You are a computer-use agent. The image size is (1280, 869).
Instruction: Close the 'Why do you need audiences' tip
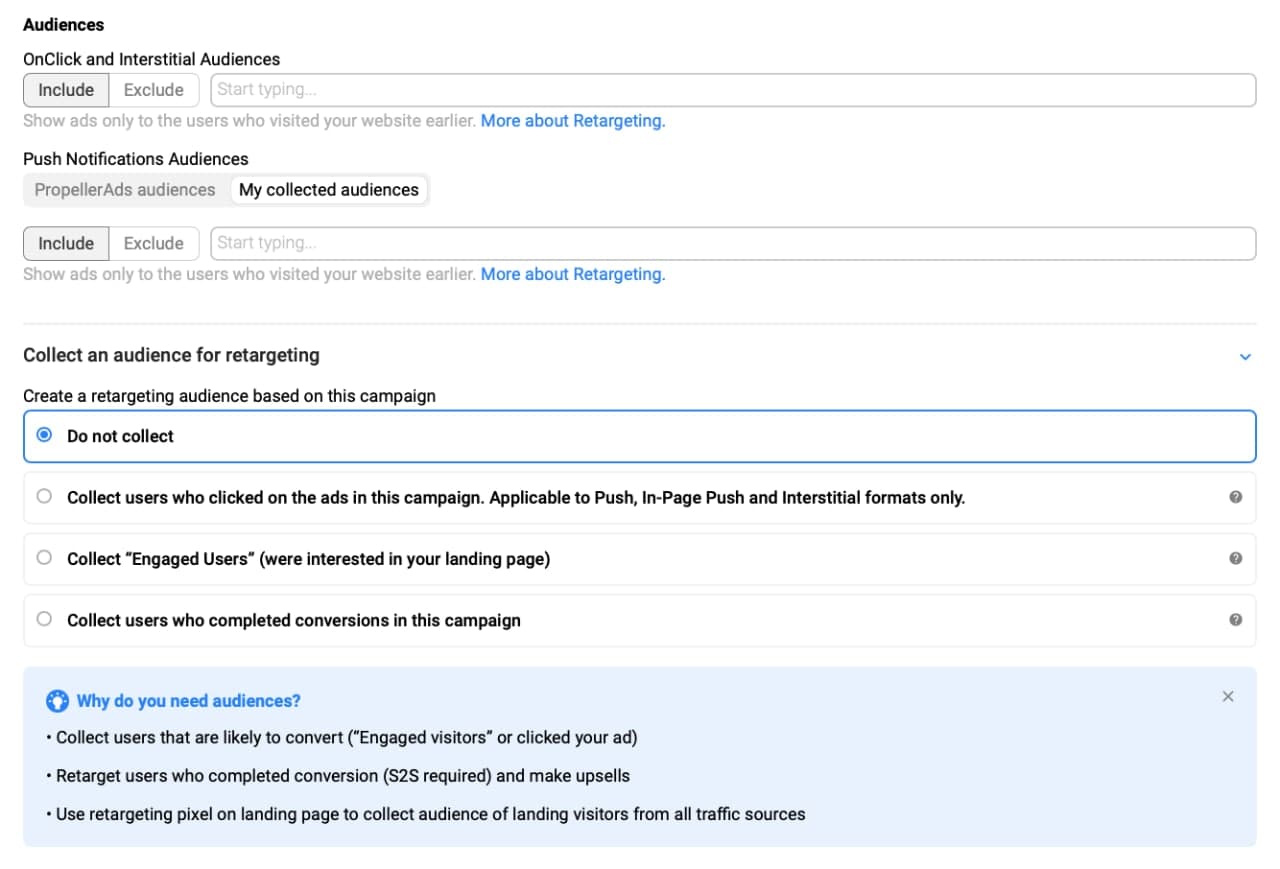pos(1228,697)
